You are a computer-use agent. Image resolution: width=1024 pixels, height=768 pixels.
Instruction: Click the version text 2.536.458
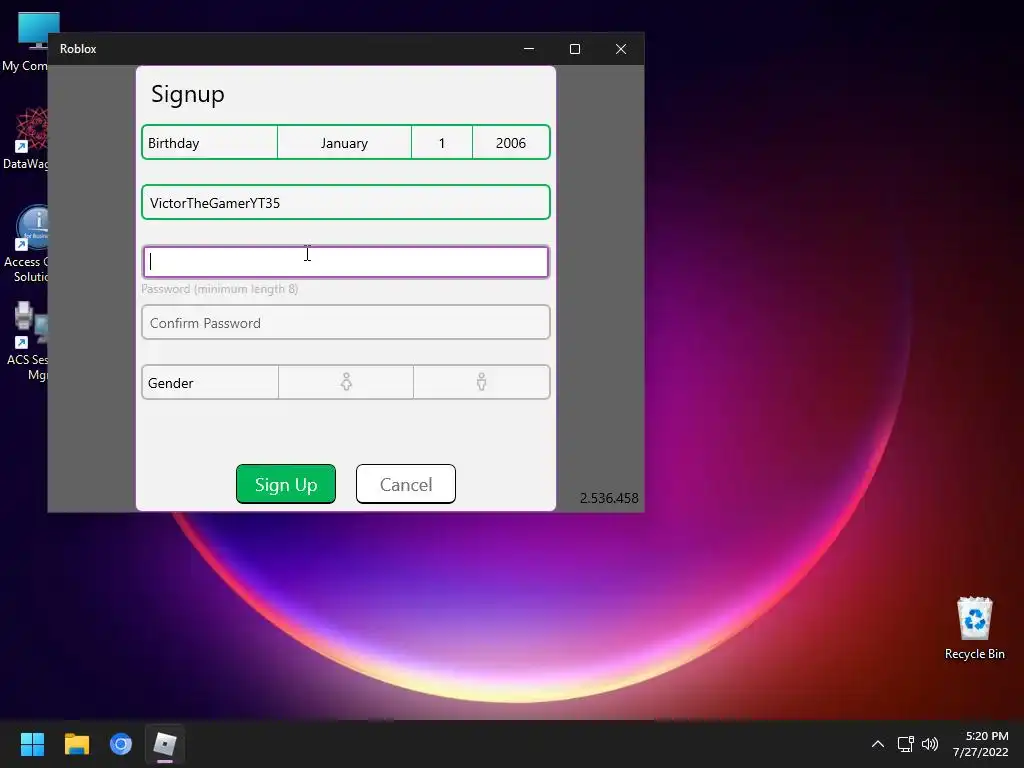(609, 498)
